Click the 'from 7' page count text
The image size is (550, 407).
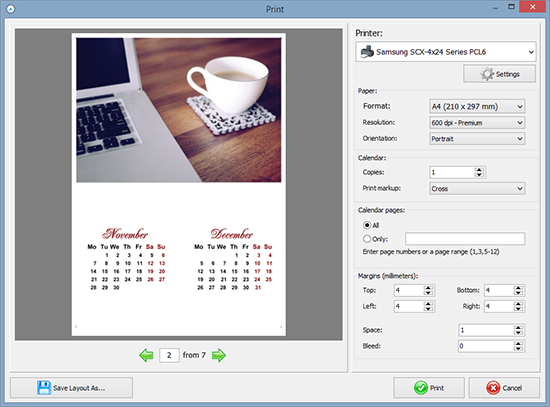click(194, 355)
